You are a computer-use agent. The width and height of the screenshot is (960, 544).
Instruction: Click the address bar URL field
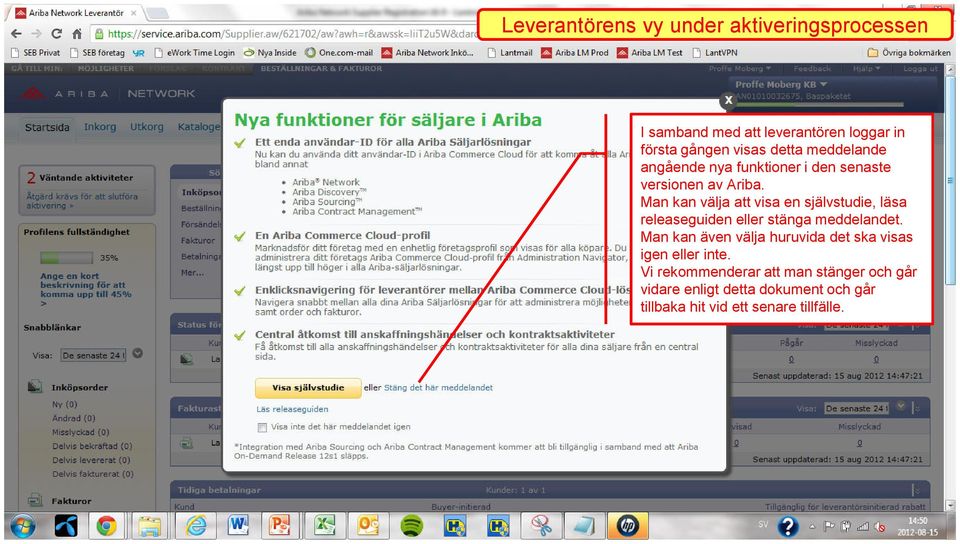pyautogui.click(x=285, y=34)
